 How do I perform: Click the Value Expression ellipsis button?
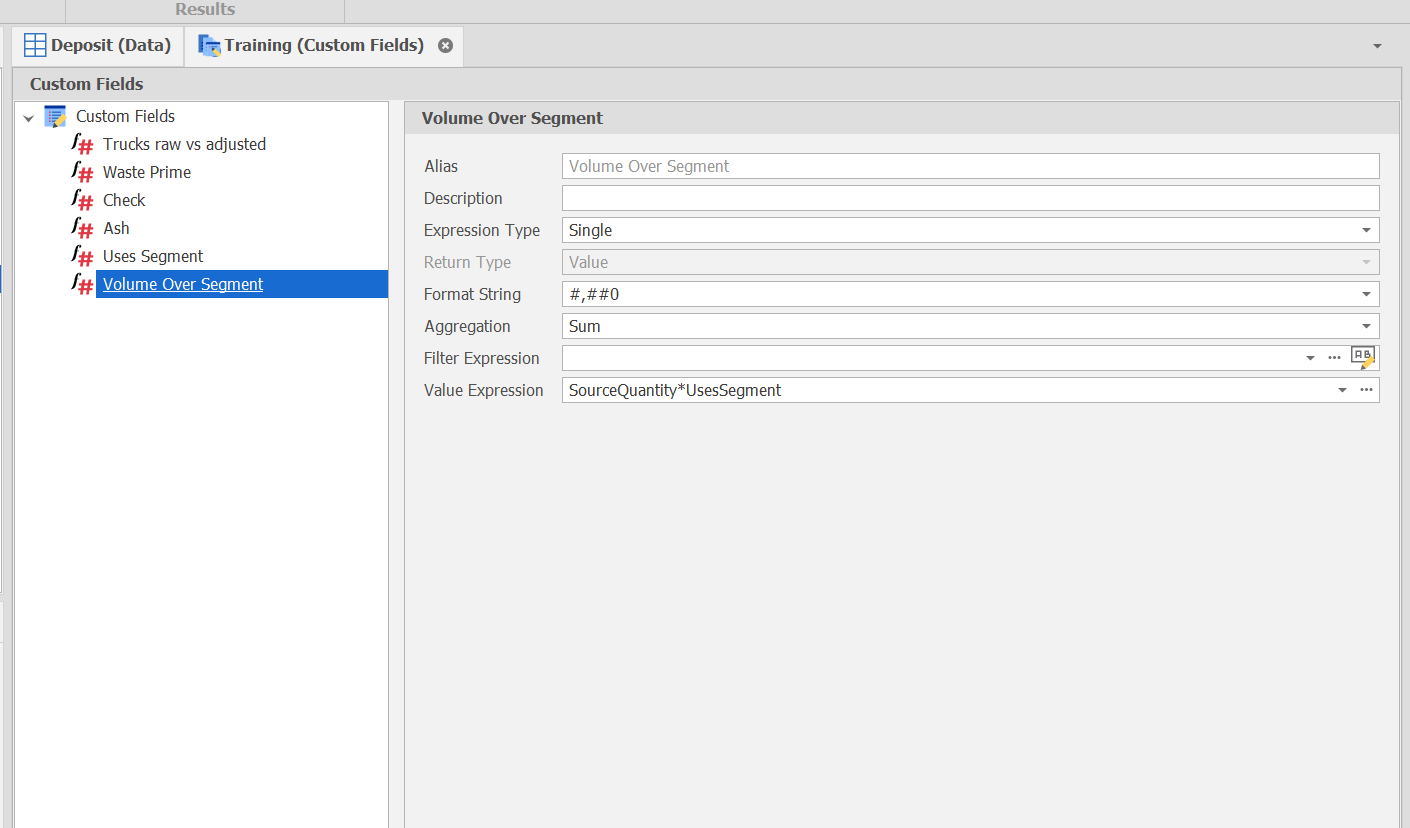[x=1366, y=390]
